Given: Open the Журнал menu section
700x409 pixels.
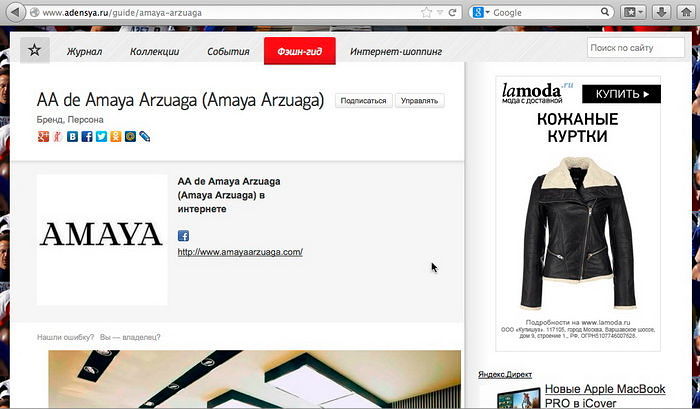Looking at the screenshot, I should (x=84, y=52).
